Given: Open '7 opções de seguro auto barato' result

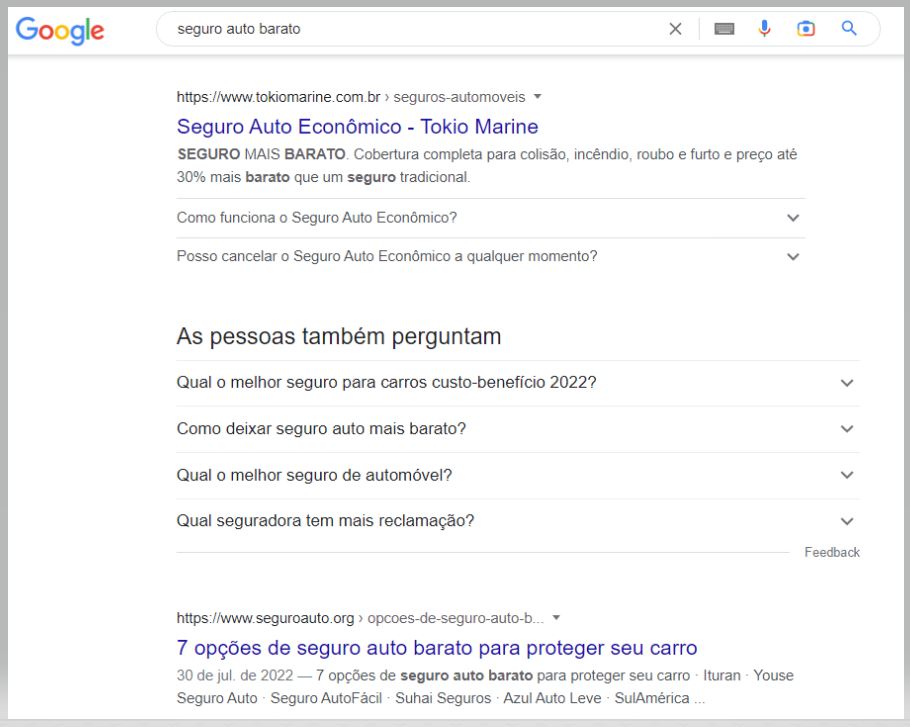Looking at the screenshot, I should pyautogui.click(x=436, y=648).
